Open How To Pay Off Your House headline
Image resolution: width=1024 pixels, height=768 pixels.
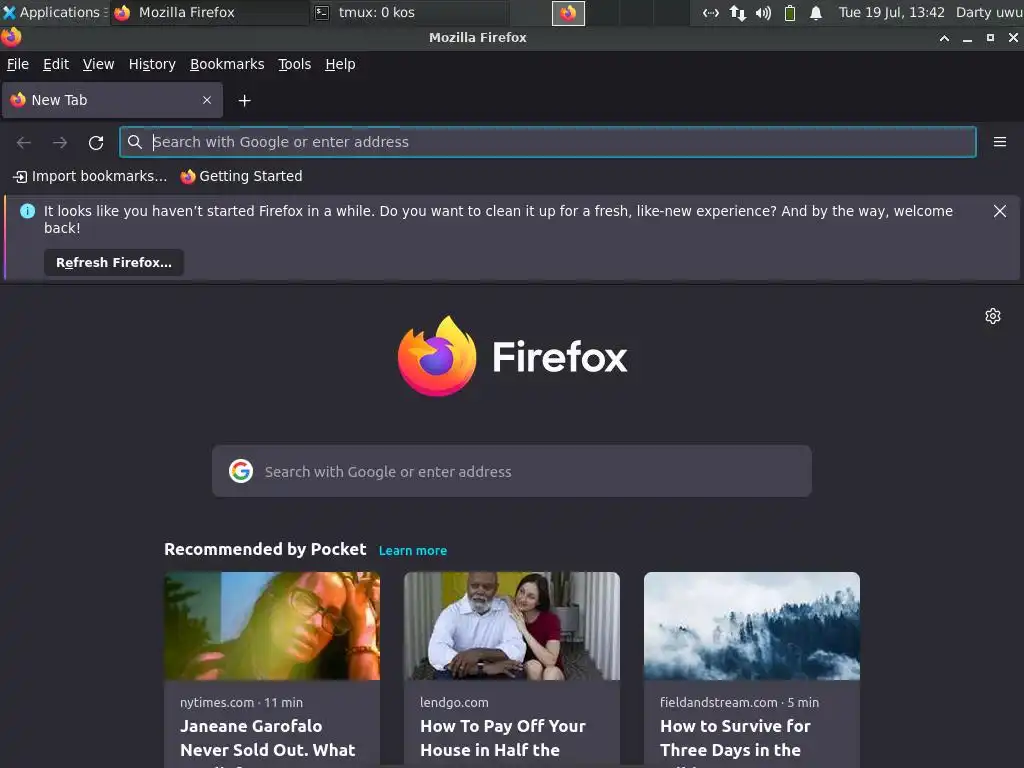point(503,739)
